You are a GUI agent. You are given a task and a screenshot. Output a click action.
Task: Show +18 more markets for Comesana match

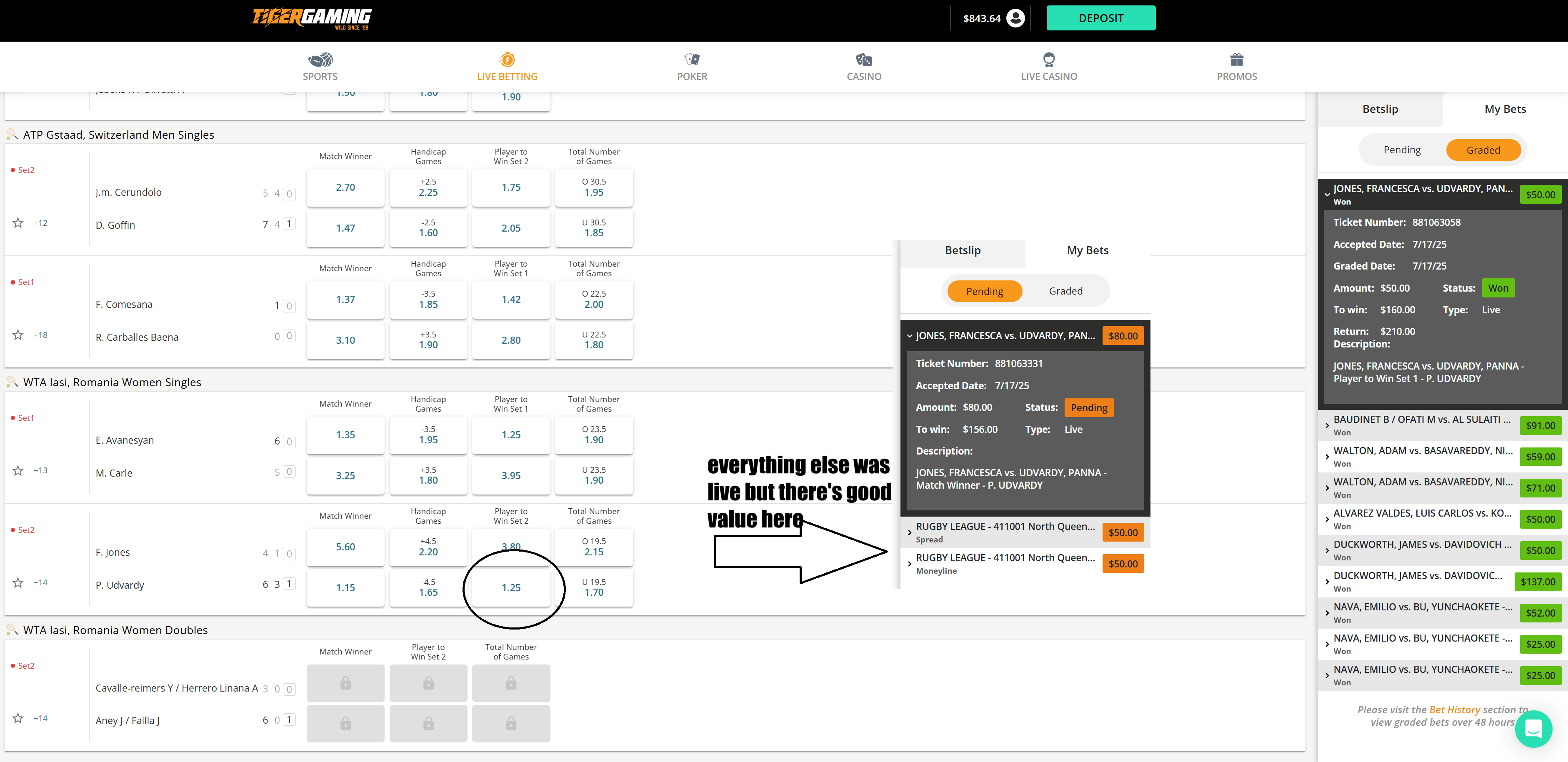(40, 335)
